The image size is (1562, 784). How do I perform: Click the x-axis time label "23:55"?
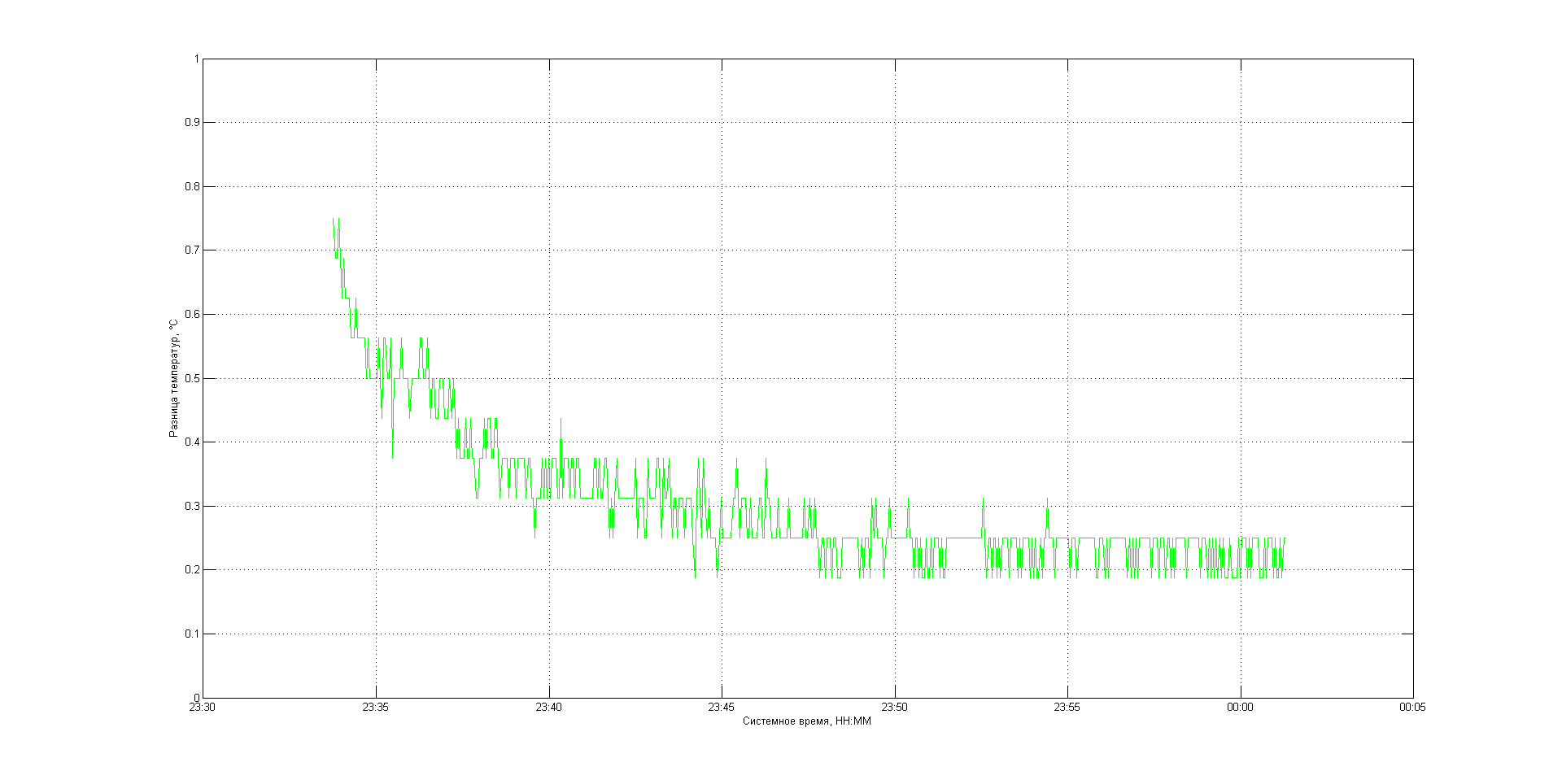click(x=1067, y=708)
